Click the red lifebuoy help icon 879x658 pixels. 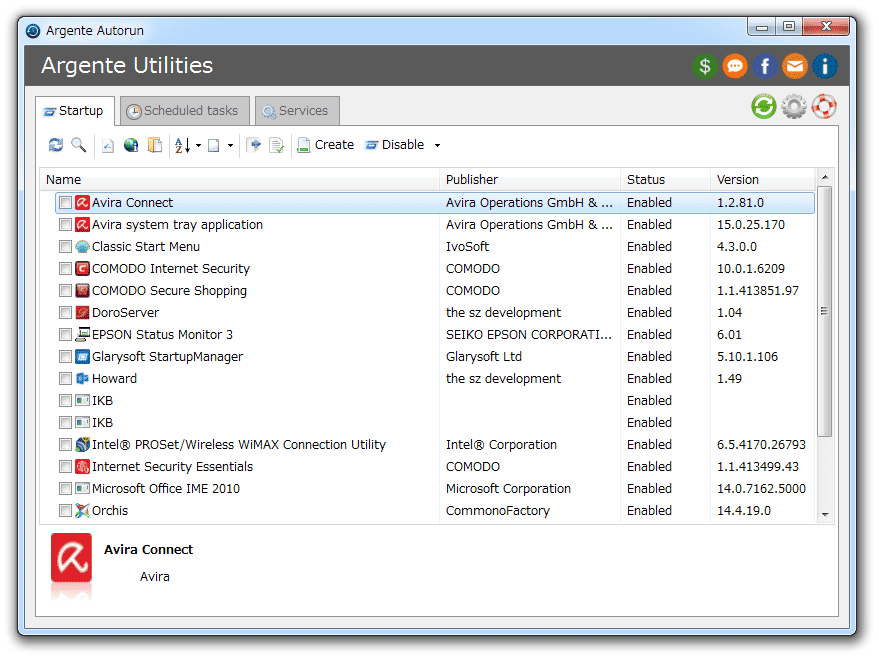tap(824, 106)
